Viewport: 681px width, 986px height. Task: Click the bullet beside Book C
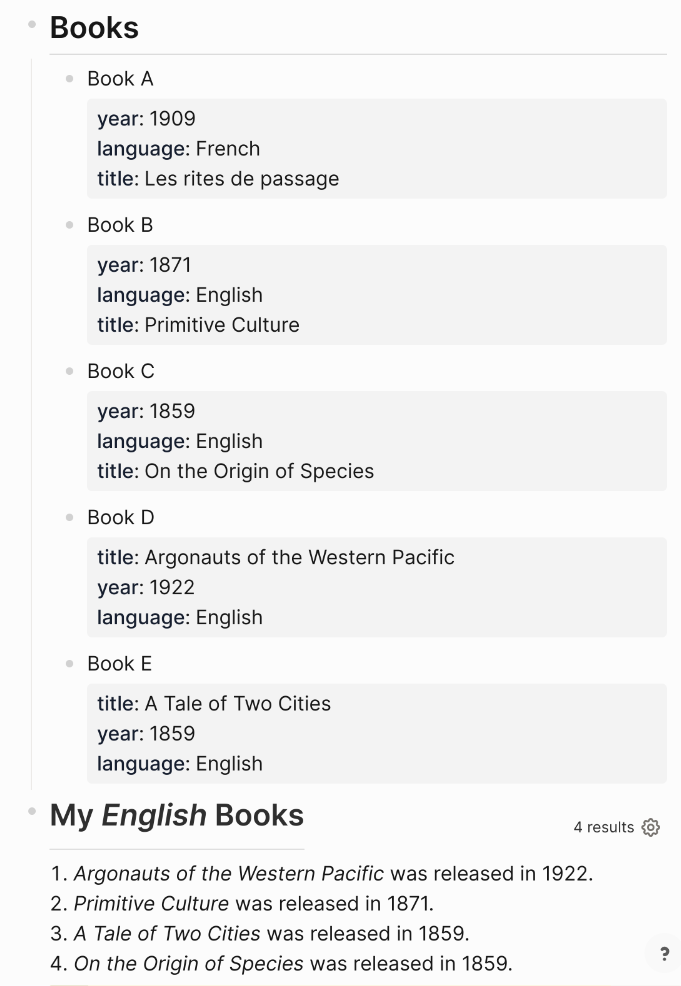point(70,371)
